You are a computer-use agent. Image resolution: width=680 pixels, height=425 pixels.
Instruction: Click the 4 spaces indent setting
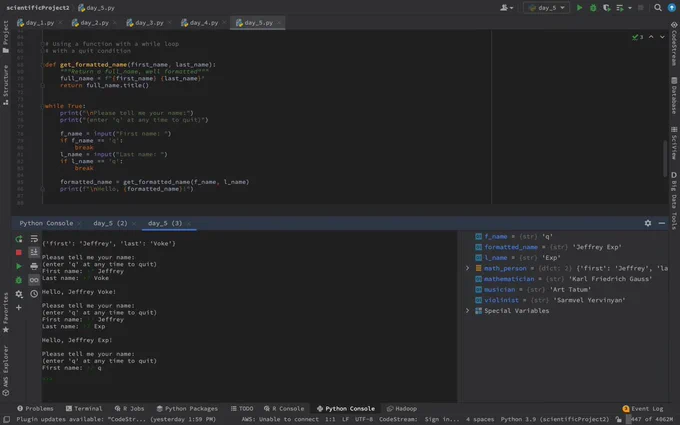480,419
